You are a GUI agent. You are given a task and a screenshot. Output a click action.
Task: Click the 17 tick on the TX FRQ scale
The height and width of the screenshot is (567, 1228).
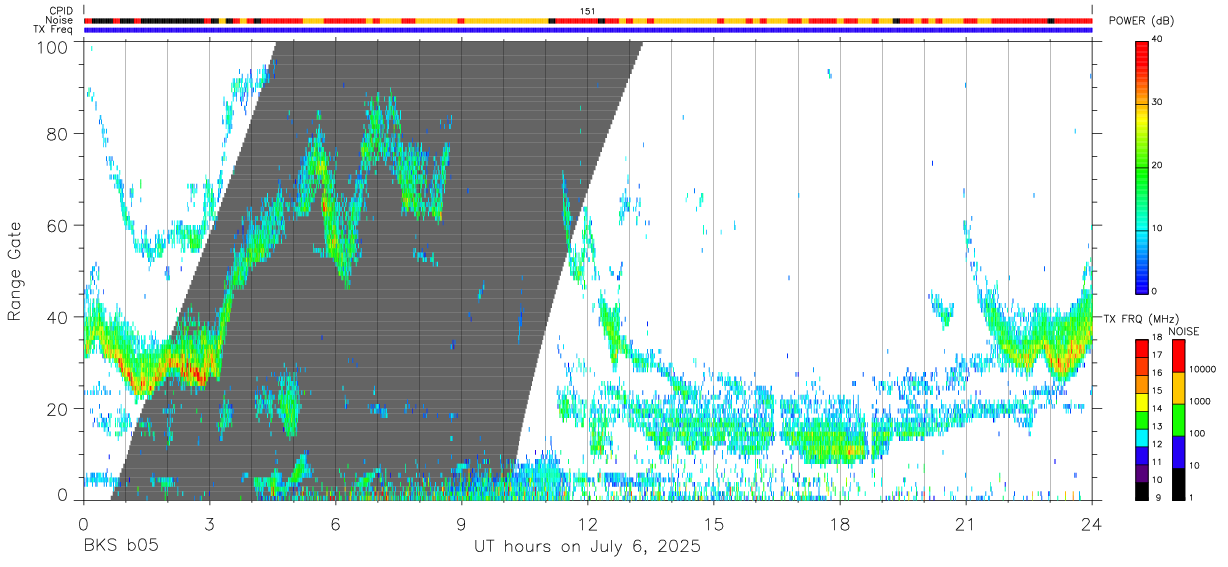click(x=1156, y=355)
